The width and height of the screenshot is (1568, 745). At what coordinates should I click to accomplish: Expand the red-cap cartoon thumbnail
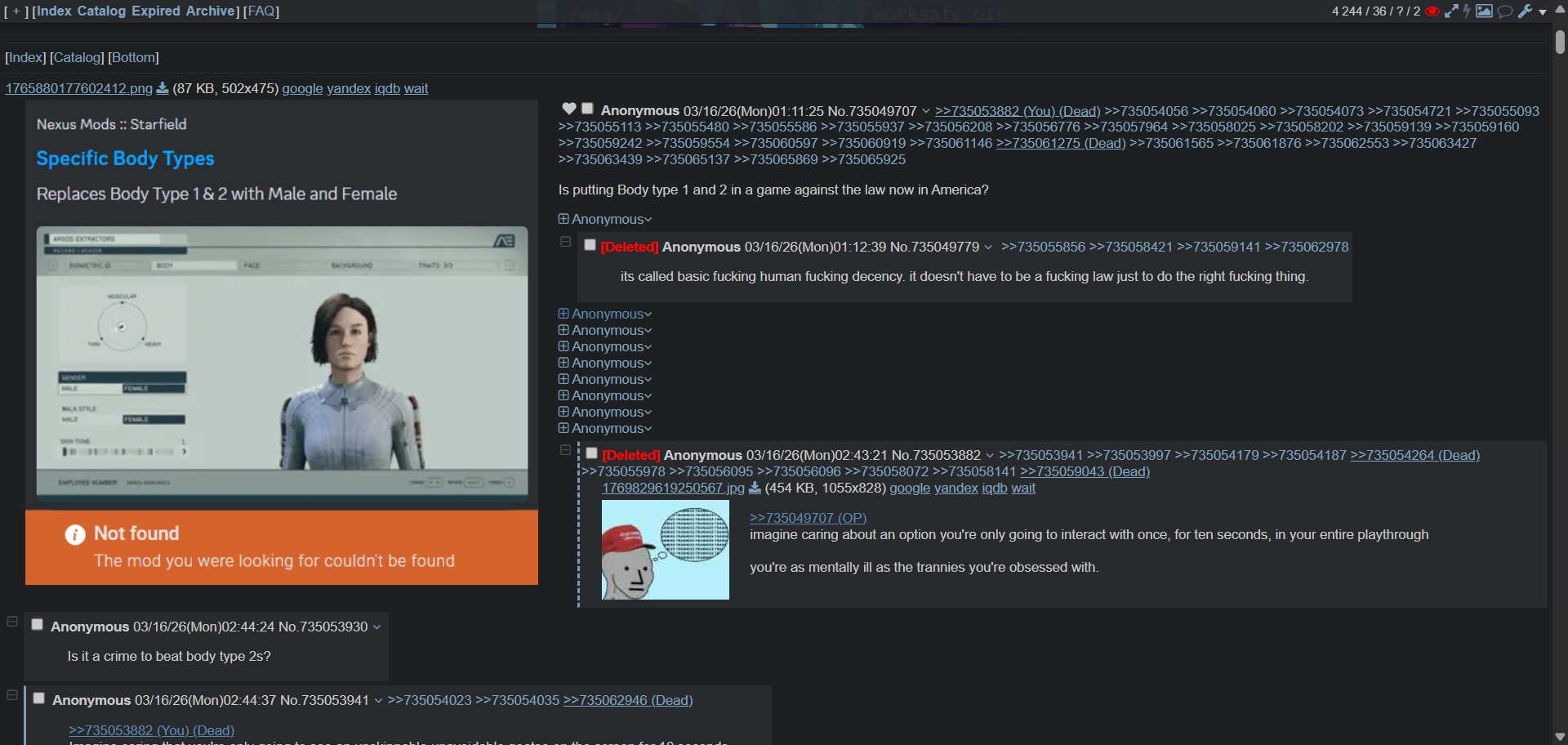click(x=666, y=550)
